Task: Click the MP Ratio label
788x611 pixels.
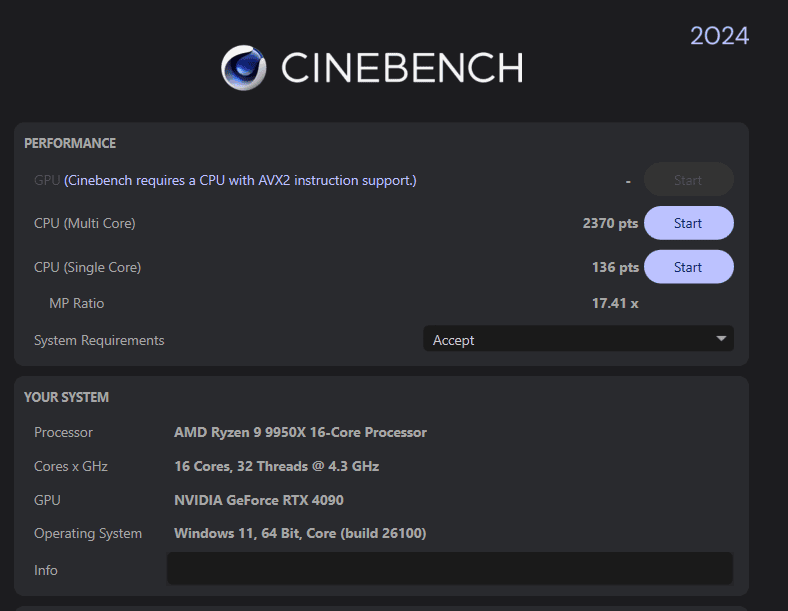Action: tap(76, 303)
